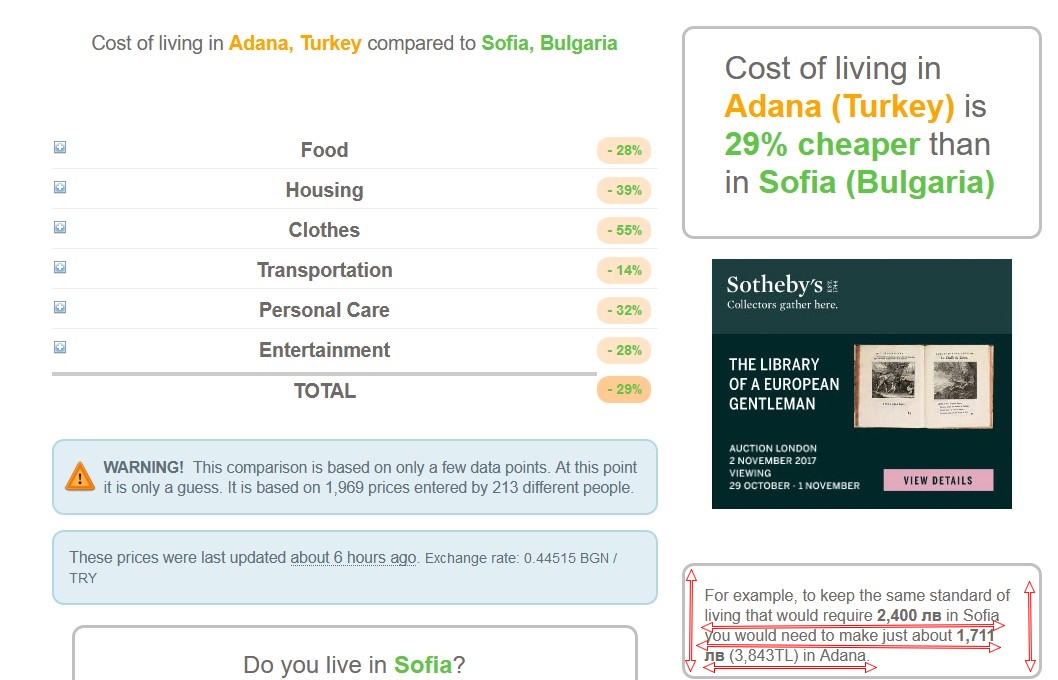Expand the Personal Care plus icon
This screenshot has height=680, width=1058.
(60, 308)
